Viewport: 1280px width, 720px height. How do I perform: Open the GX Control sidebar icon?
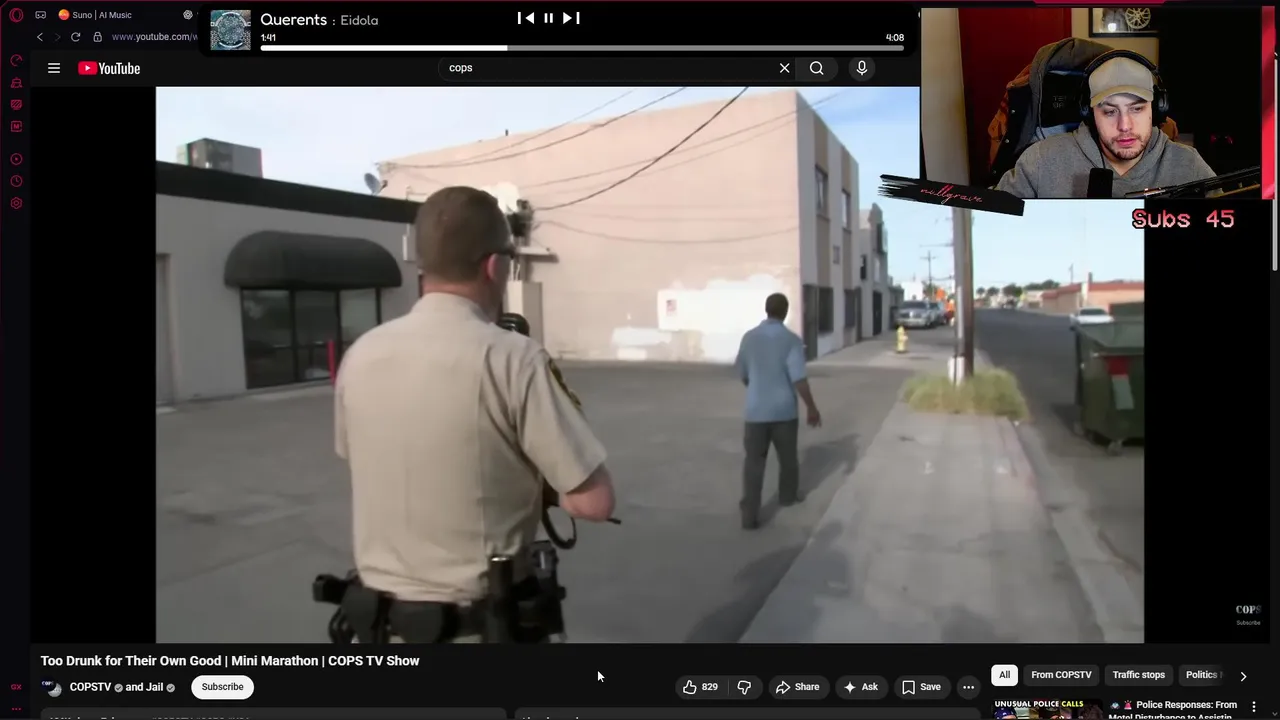click(16, 61)
